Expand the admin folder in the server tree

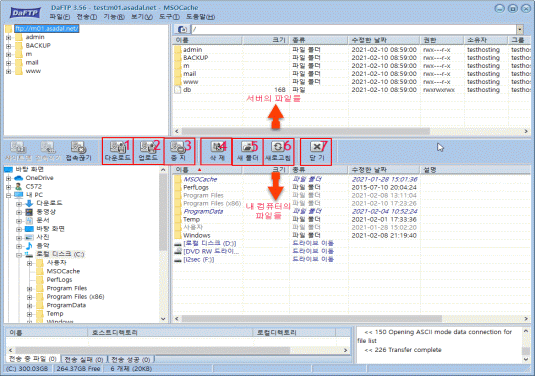click(9, 37)
